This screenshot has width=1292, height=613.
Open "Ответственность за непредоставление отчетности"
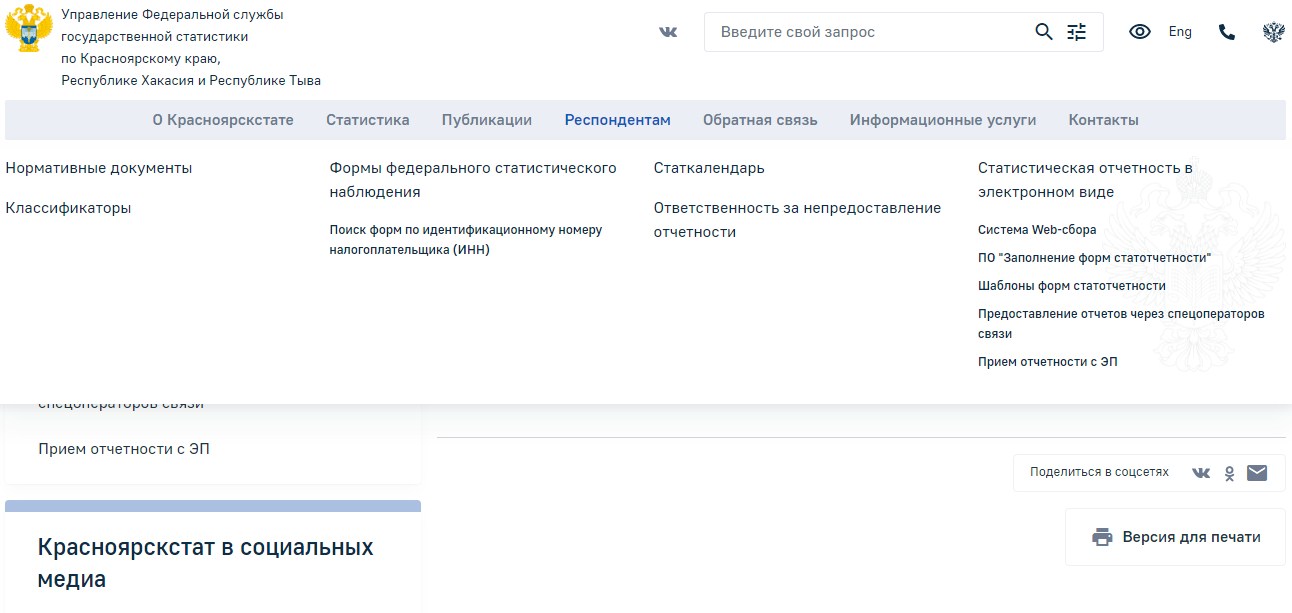pos(797,220)
